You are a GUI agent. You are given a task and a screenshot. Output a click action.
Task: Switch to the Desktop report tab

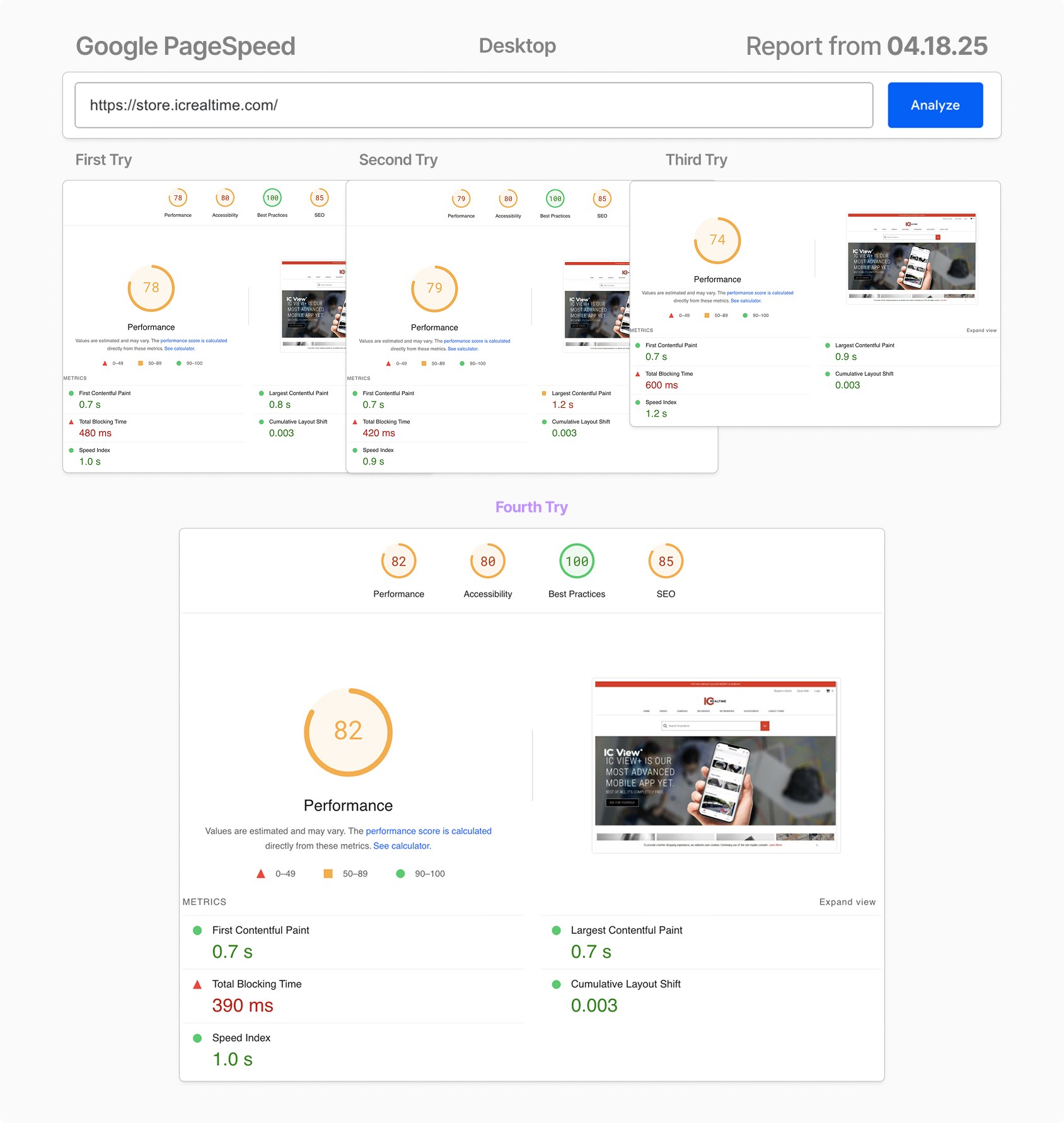(x=517, y=45)
